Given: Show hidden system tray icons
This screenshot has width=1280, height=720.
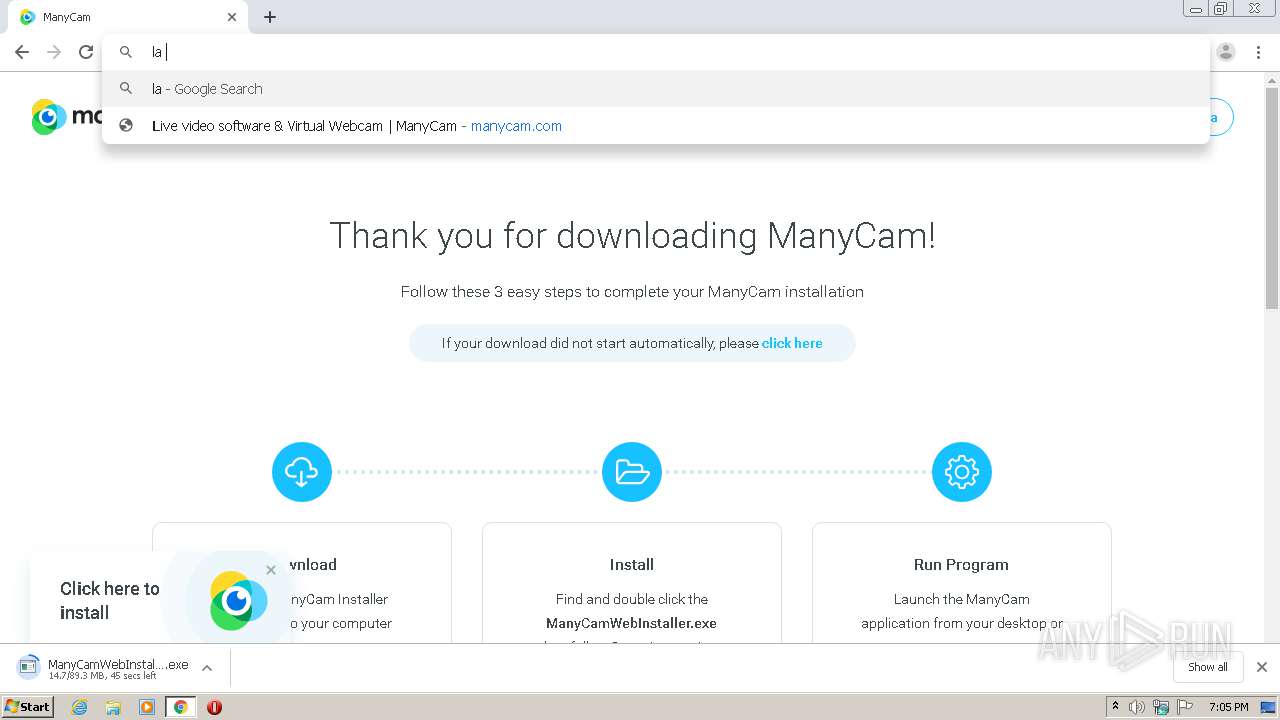Looking at the screenshot, I should click(x=1116, y=707).
